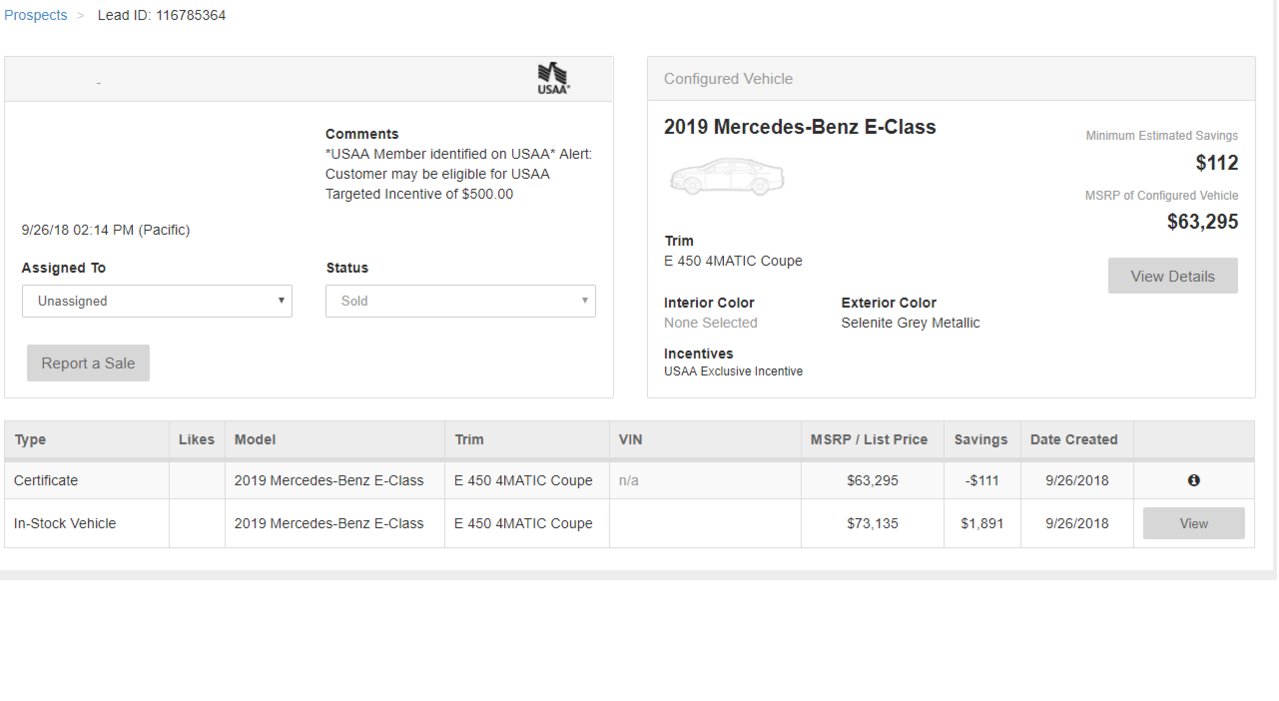The width and height of the screenshot is (1279, 701).
Task: Click the 2019 Mercedes-Benz E-Class heading
Action: pos(800,127)
